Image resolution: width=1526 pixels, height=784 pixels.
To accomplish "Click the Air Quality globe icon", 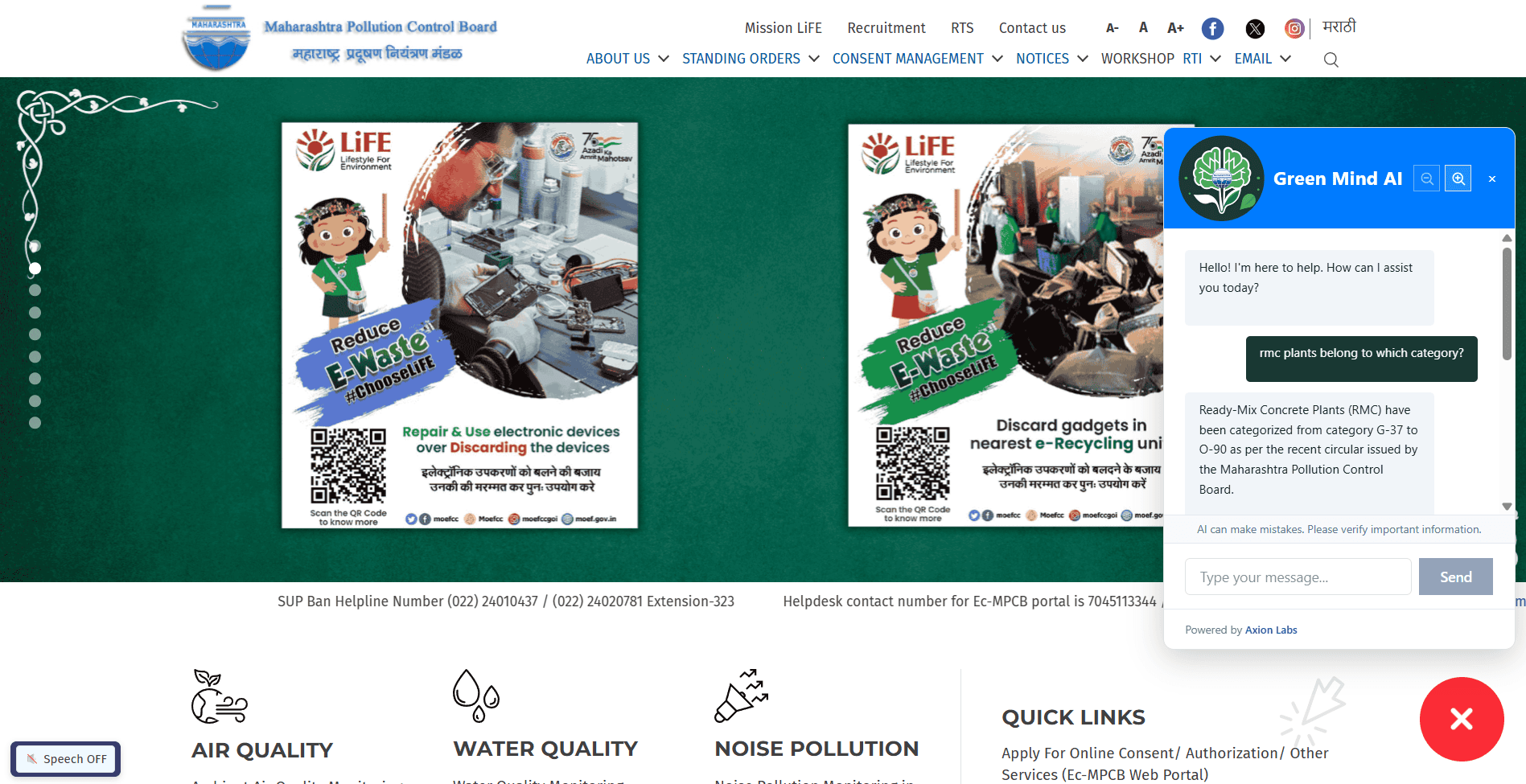I will (x=219, y=696).
